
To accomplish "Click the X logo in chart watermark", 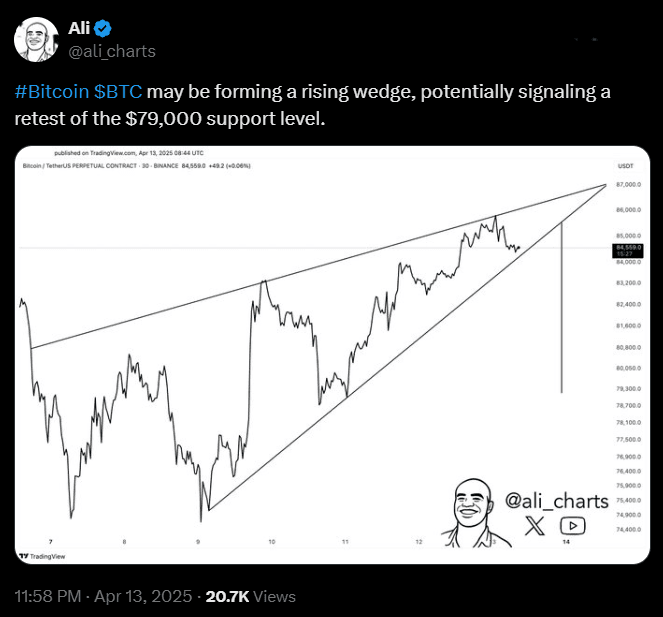I will point(534,527).
